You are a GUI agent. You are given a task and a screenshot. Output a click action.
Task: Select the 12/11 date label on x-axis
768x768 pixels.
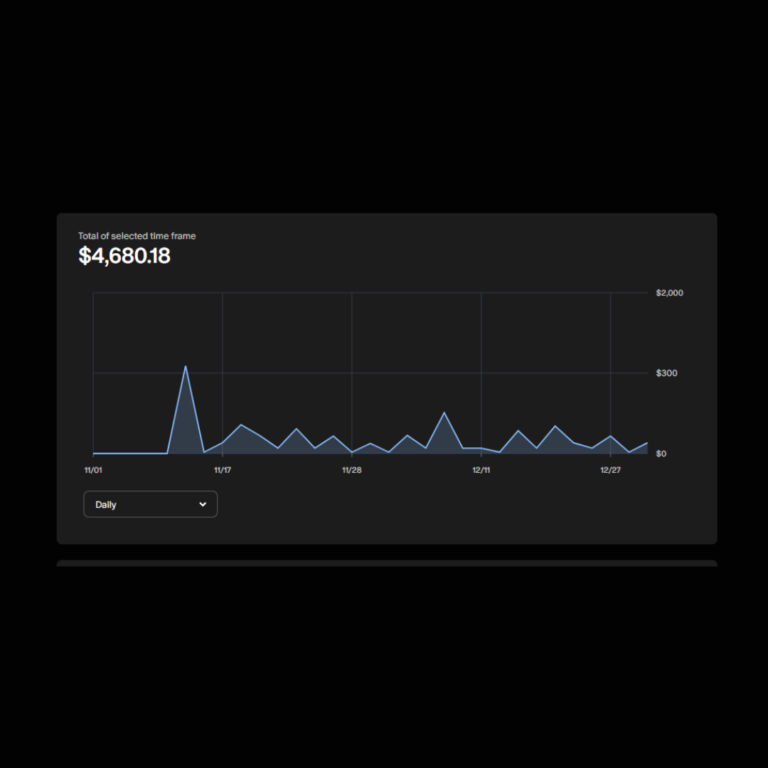coord(481,470)
